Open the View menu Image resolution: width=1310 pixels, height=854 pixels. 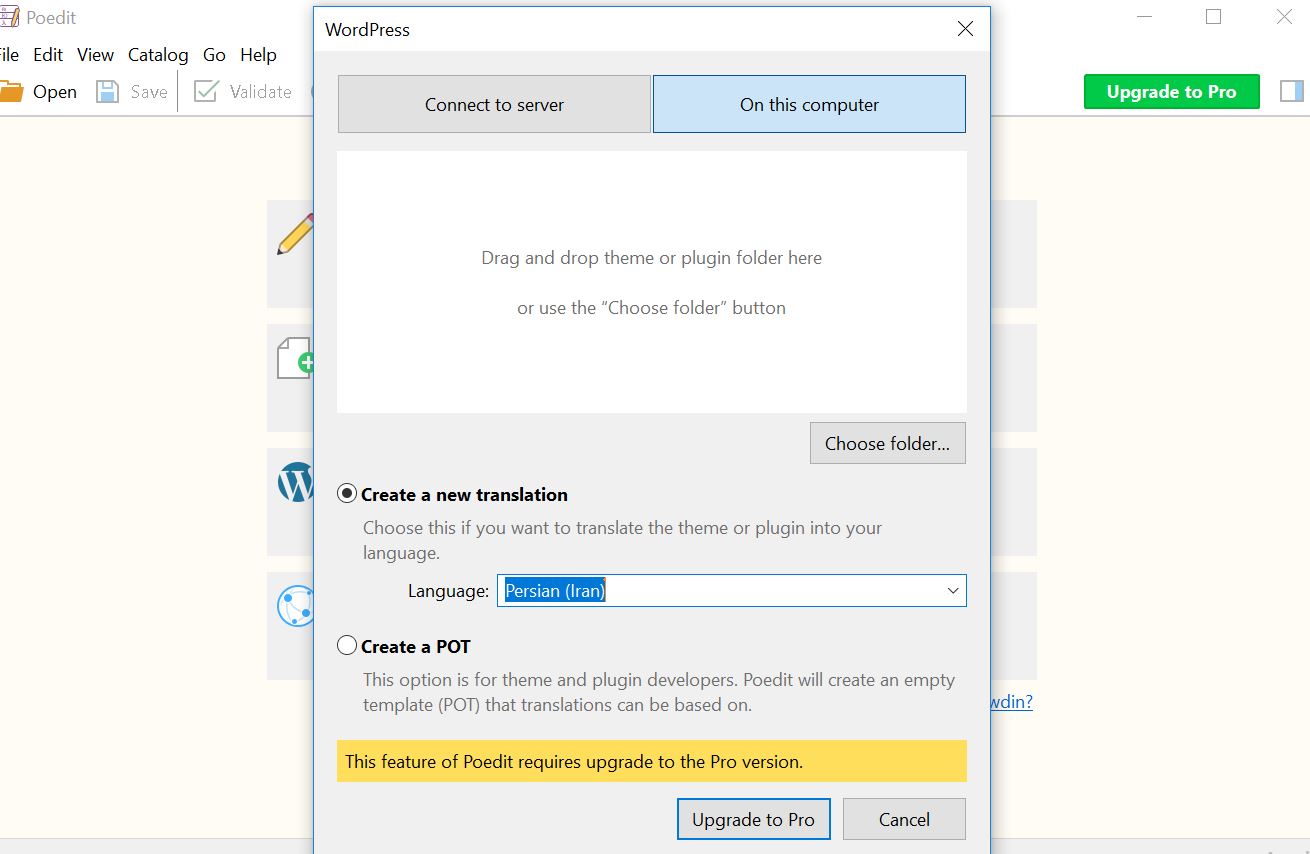point(96,55)
